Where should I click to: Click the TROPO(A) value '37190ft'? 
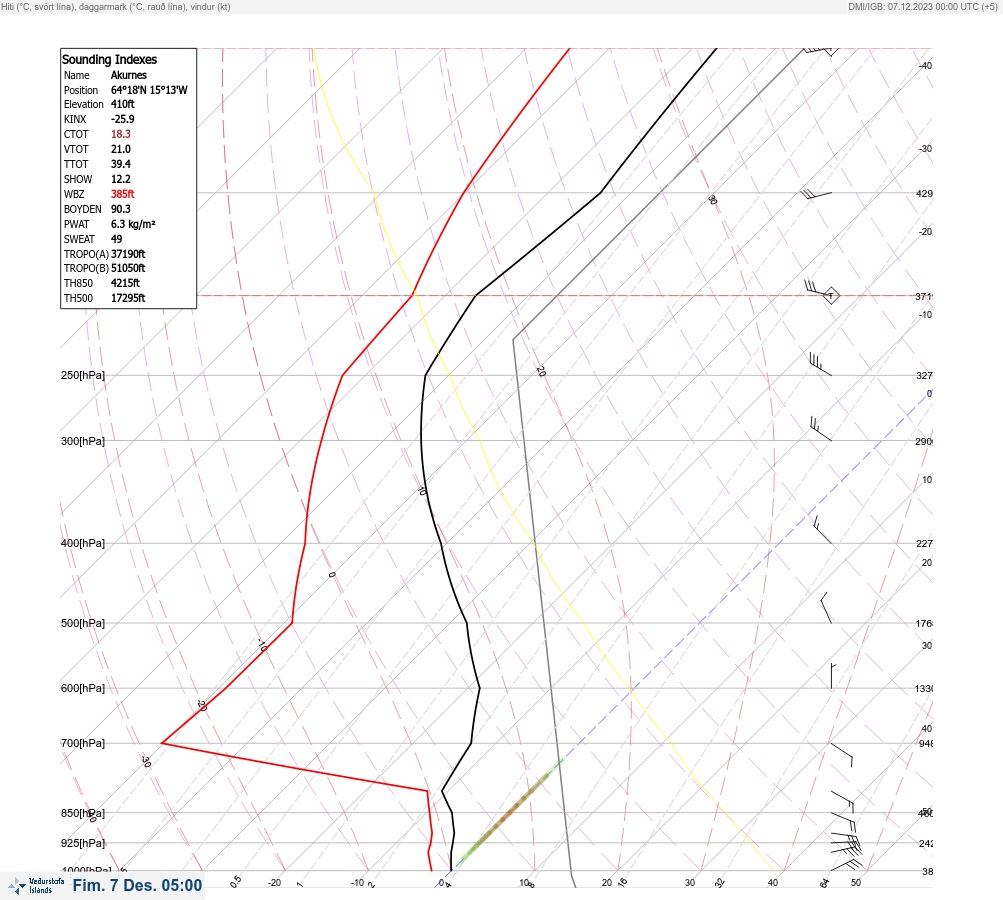coord(128,254)
